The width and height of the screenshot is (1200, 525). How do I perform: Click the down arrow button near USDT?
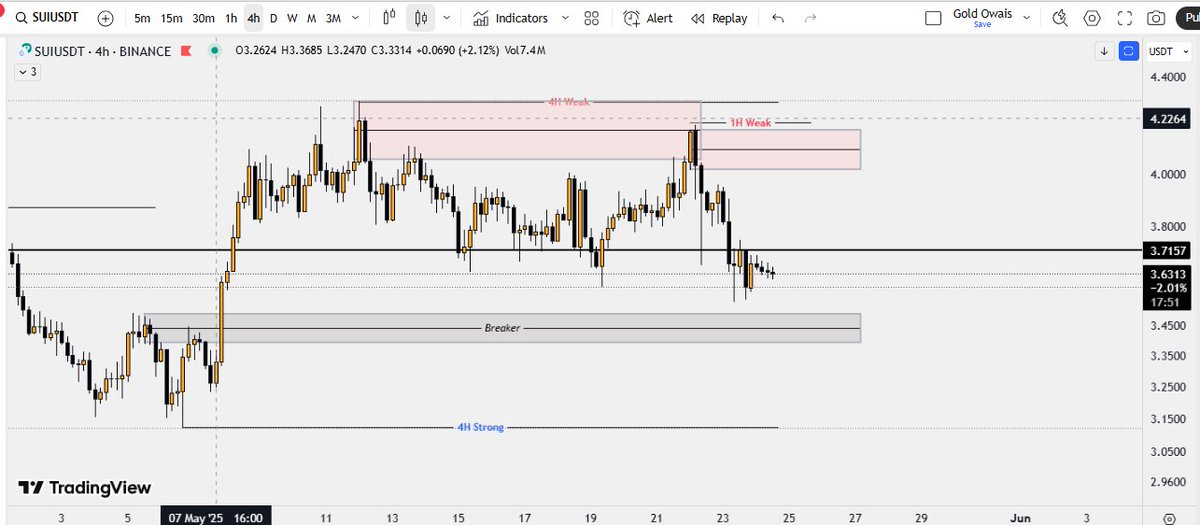coord(1104,51)
